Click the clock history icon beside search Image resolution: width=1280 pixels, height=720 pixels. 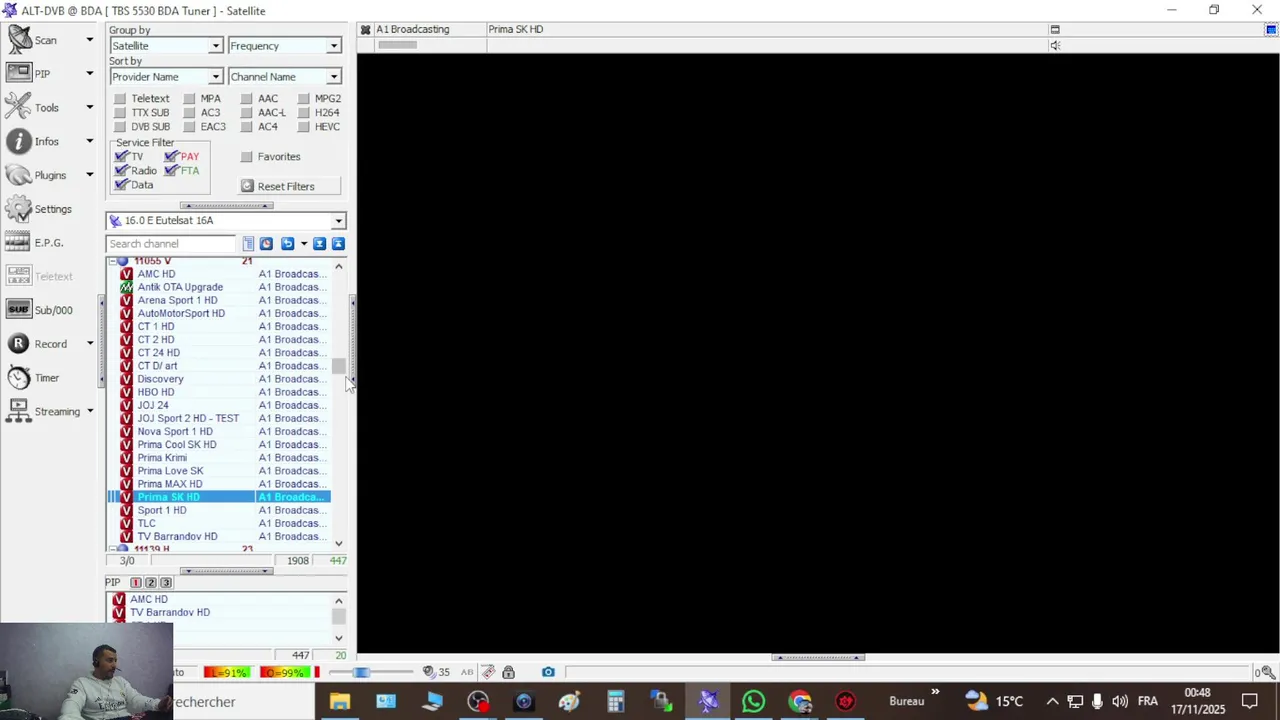click(x=266, y=244)
